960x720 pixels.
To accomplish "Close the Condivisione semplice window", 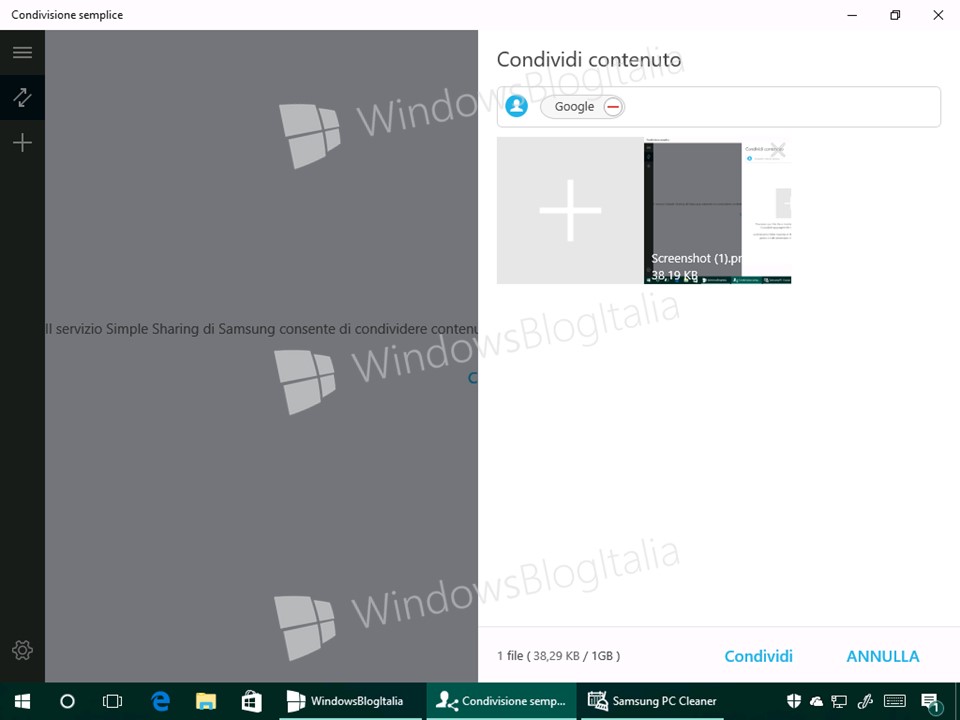I will pos(938,15).
